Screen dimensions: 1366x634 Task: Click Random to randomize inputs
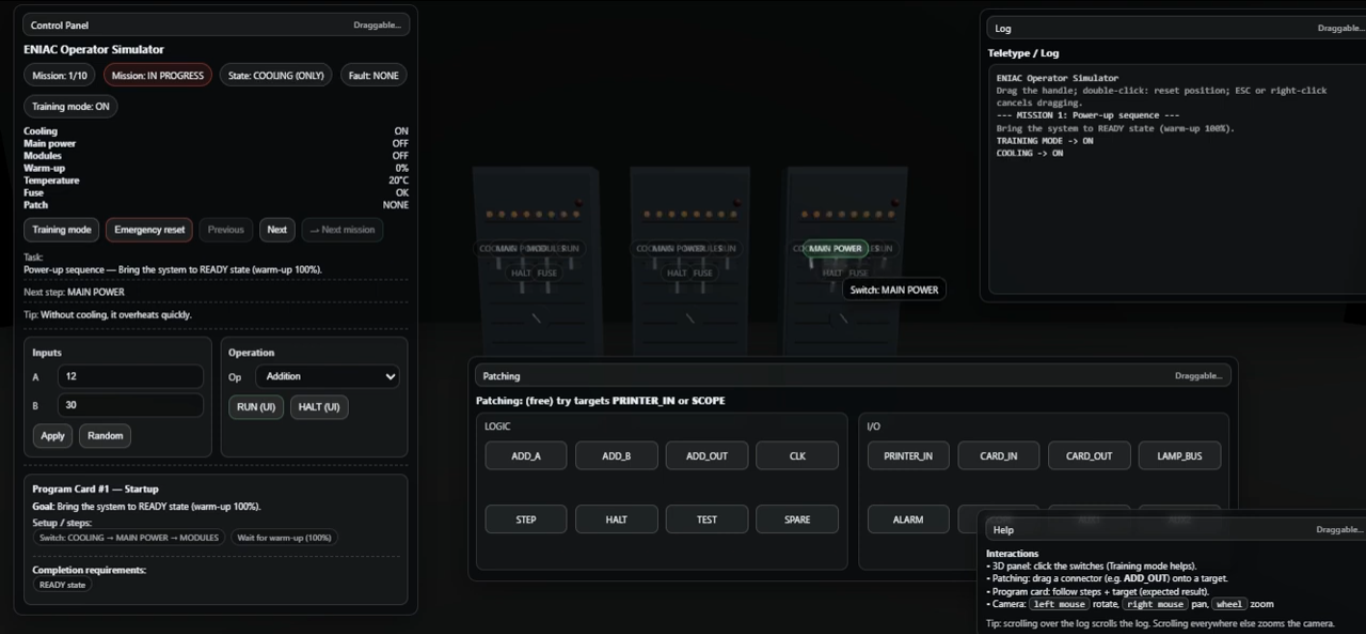[105, 436]
